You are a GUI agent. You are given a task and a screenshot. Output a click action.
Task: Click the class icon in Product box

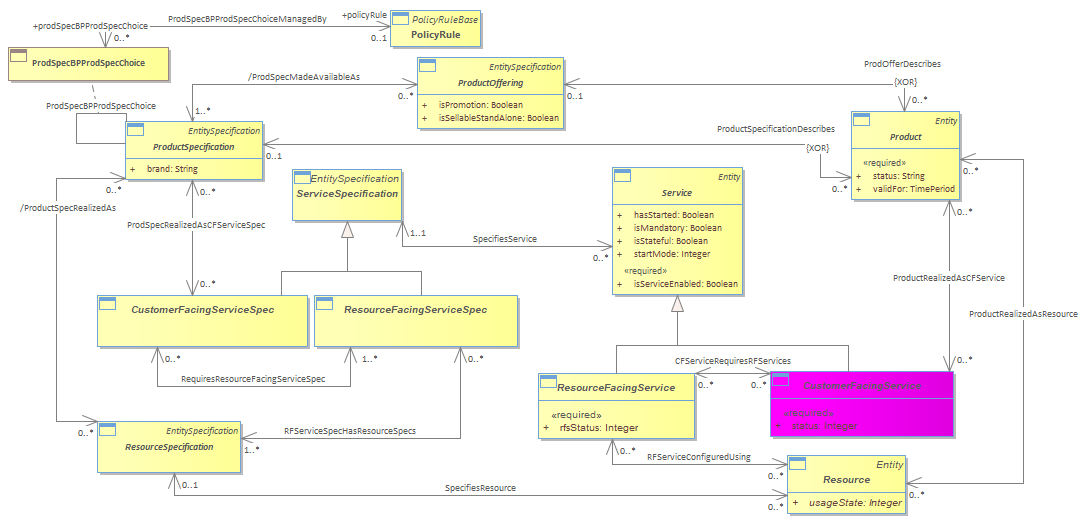tap(862, 120)
